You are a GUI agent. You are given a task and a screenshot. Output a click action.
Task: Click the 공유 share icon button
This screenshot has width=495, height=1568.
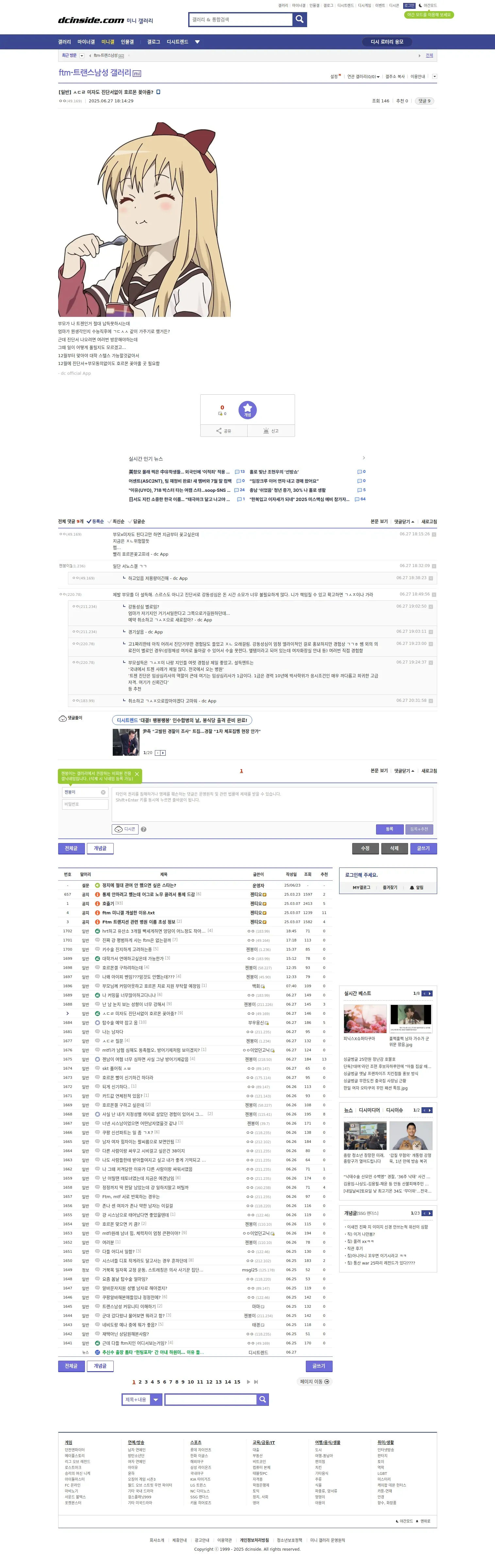(x=224, y=430)
